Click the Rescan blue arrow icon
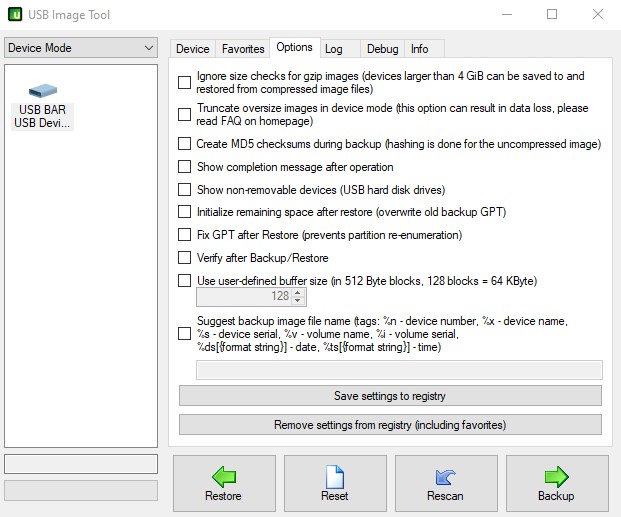Screen dimensions: 621x517 pyautogui.click(x=445, y=476)
